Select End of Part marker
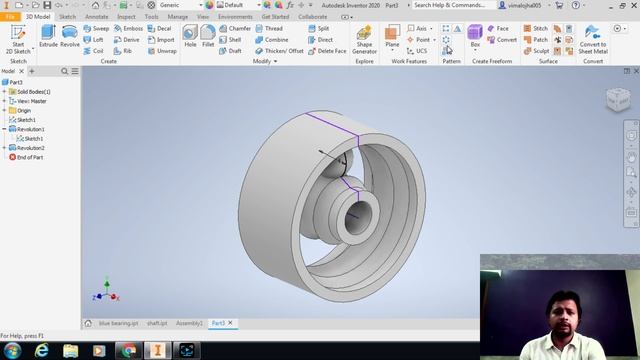This screenshot has width=640, height=360. pos(26,157)
